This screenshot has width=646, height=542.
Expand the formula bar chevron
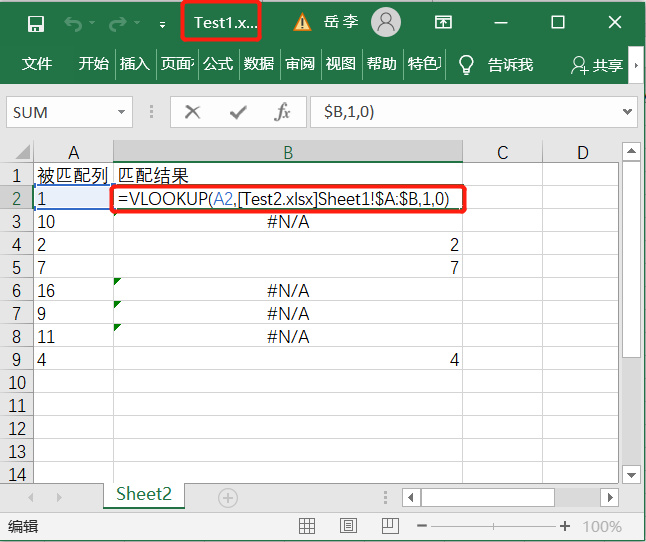[627, 112]
